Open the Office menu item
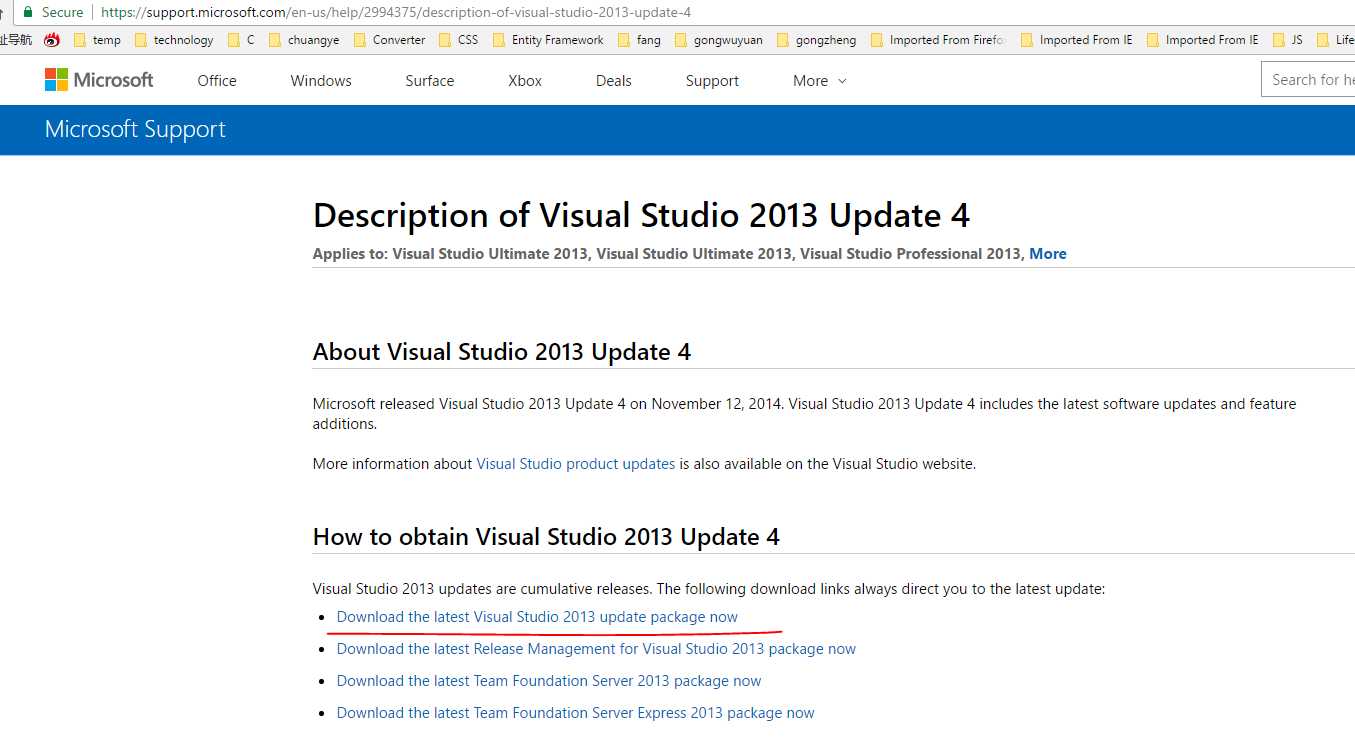The width and height of the screenshot is (1355, 739). (x=217, y=81)
